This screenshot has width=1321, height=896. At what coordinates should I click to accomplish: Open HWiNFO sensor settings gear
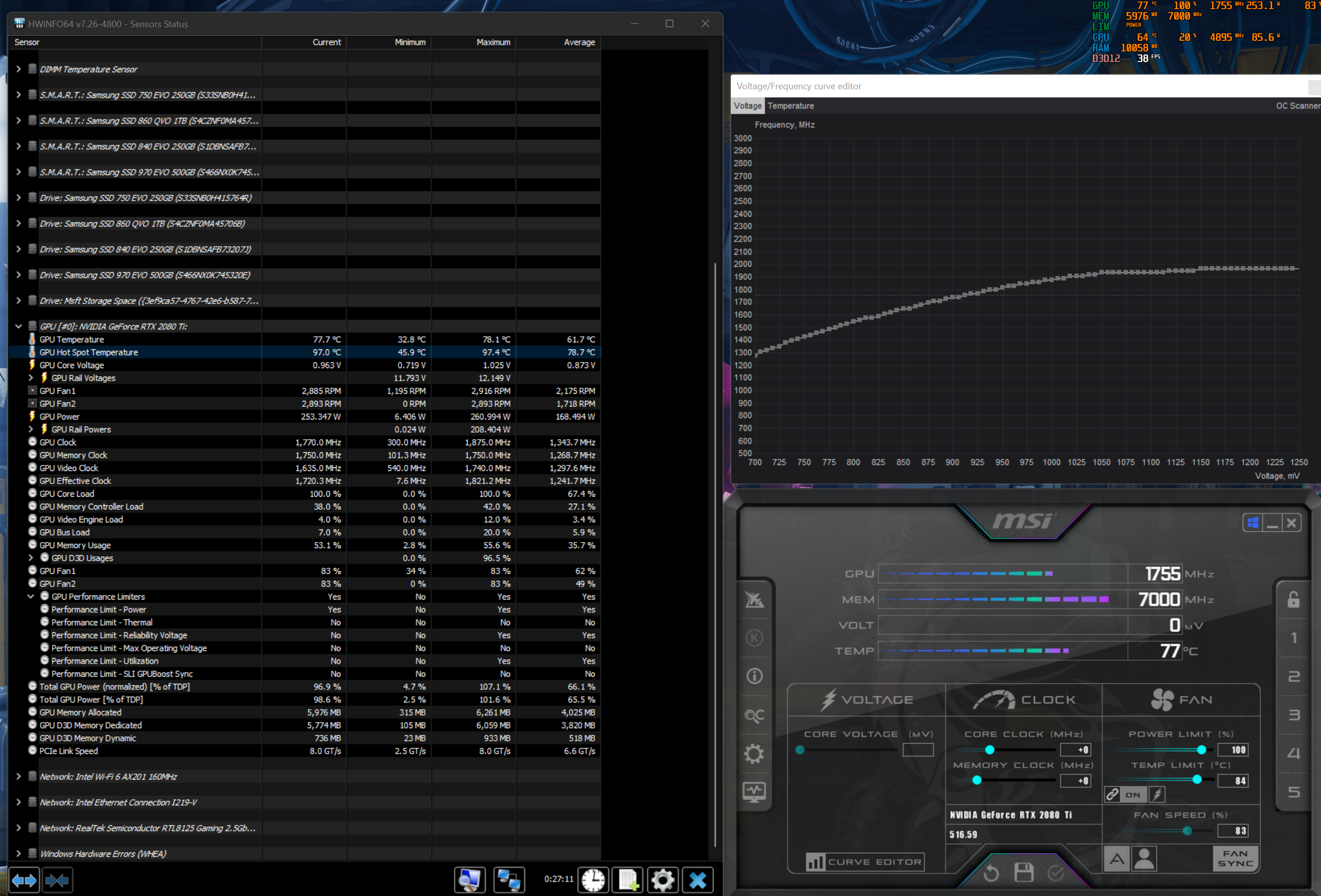coord(662,880)
